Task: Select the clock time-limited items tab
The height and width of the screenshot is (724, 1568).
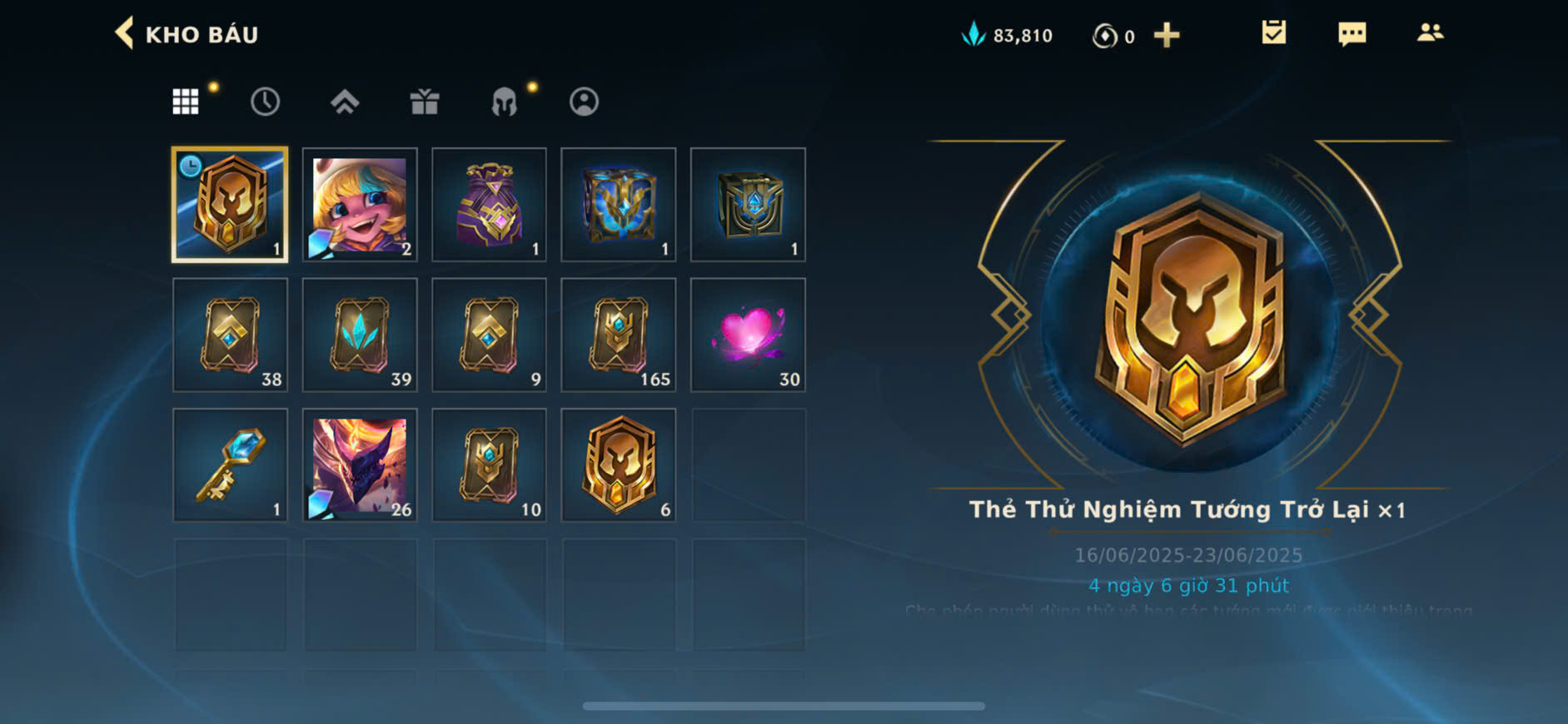Action: [265, 102]
